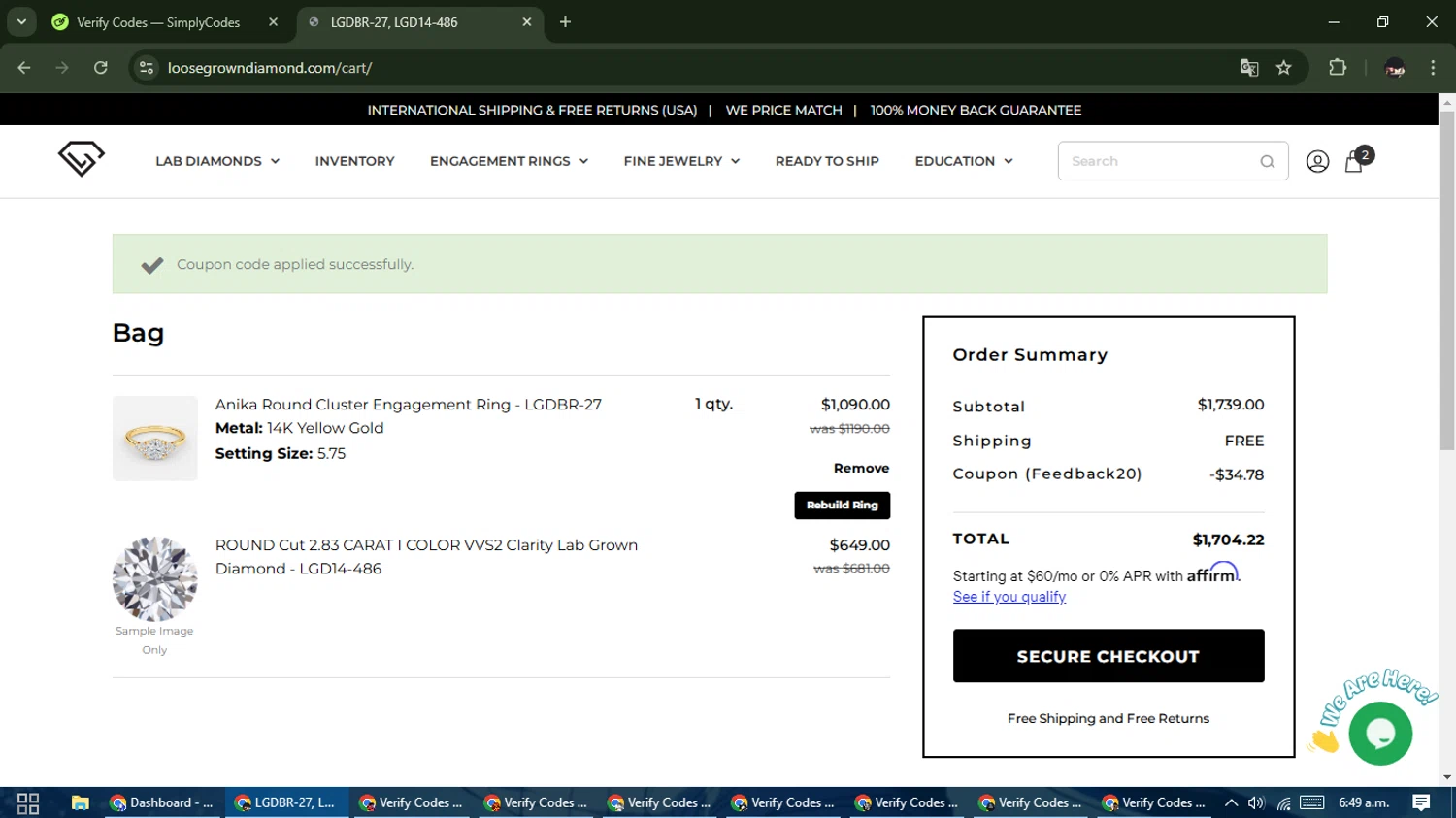Click the Rebuild Ring button
The width and height of the screenshot is (1456, 818).
click(x=842, y=505)
